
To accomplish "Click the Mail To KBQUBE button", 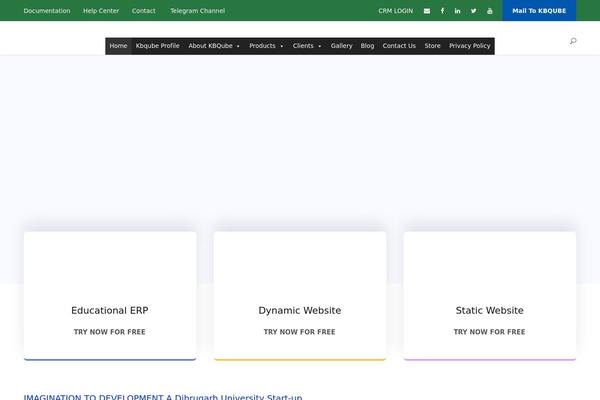I will 539,11.
